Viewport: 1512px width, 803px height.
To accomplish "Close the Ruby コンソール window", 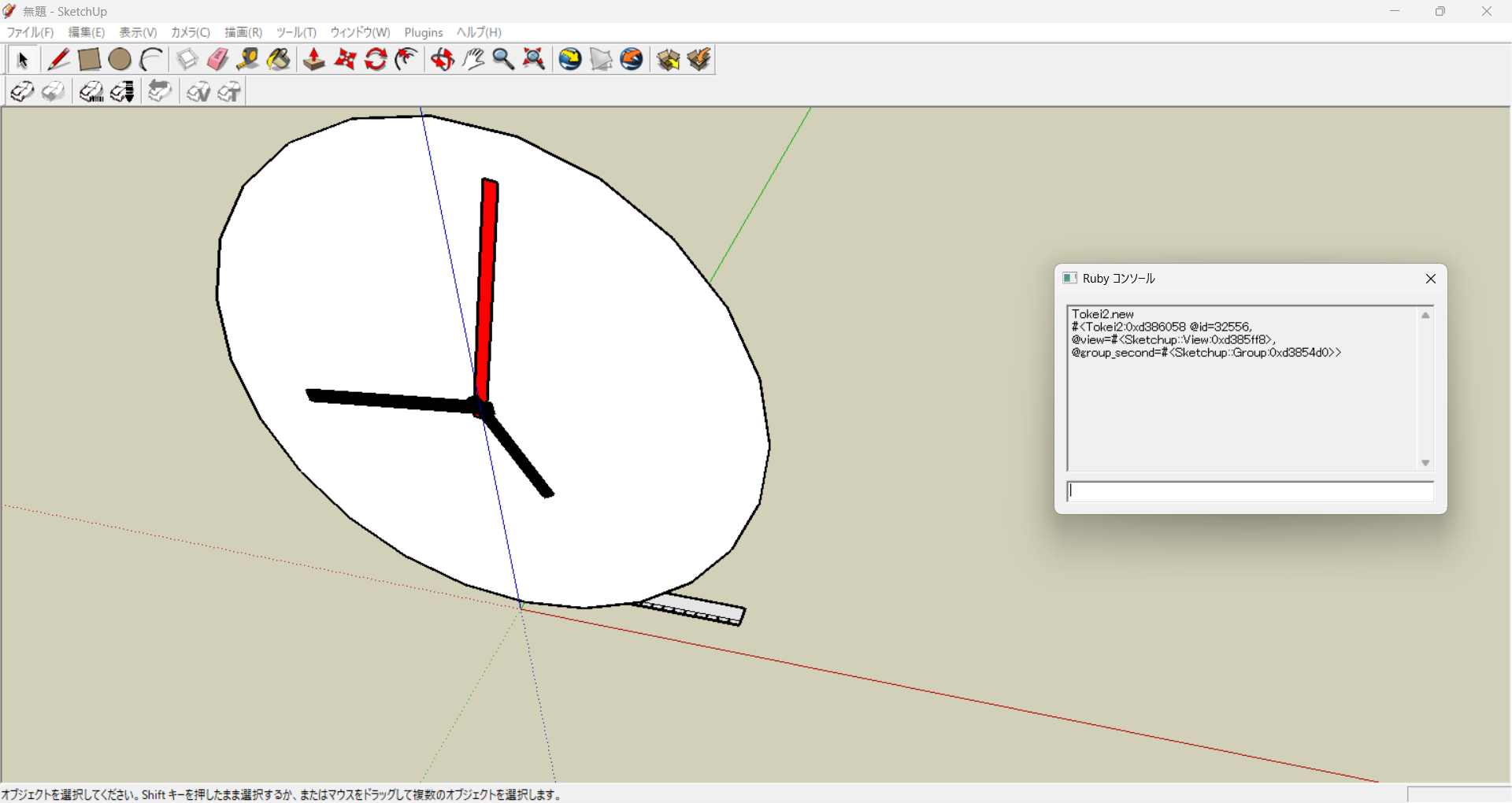I will (x=1431, y=279).
